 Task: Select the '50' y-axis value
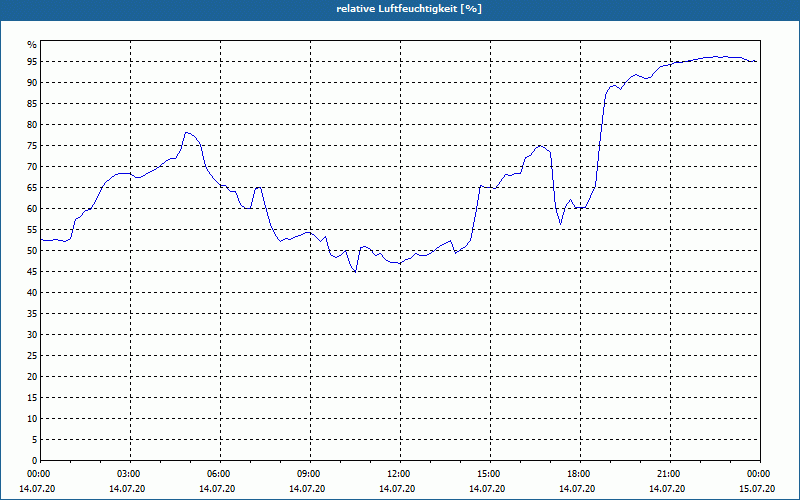click(32, 251)
